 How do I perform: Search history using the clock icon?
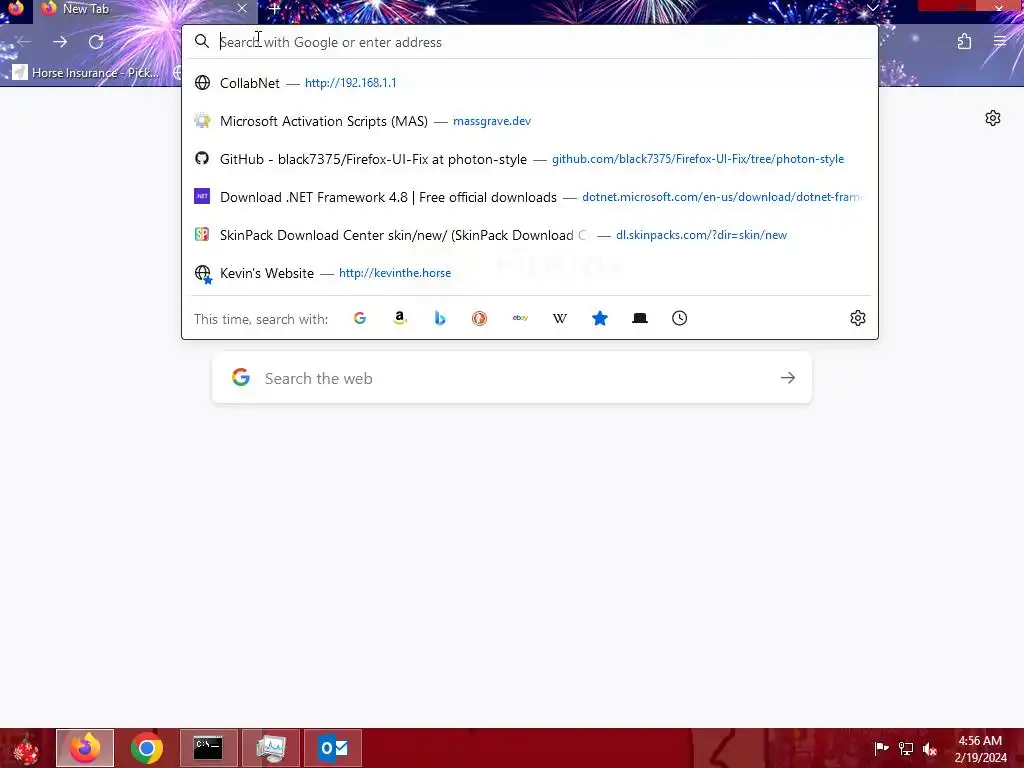click(679, 318)
